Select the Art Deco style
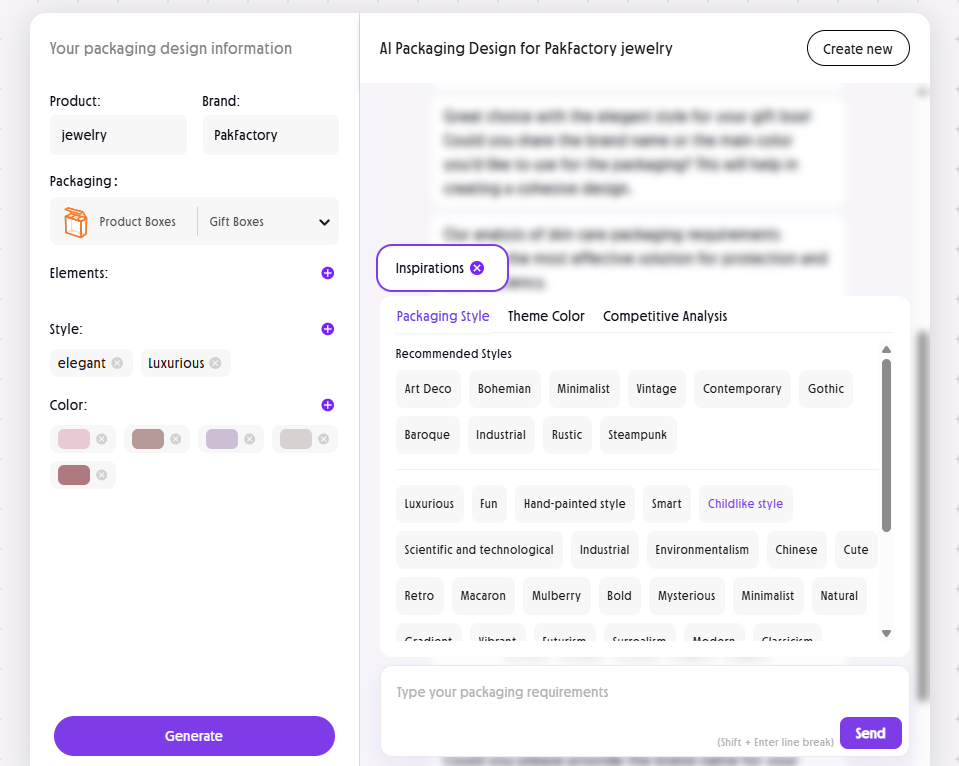959x766 pixels. tap(427, 388)
